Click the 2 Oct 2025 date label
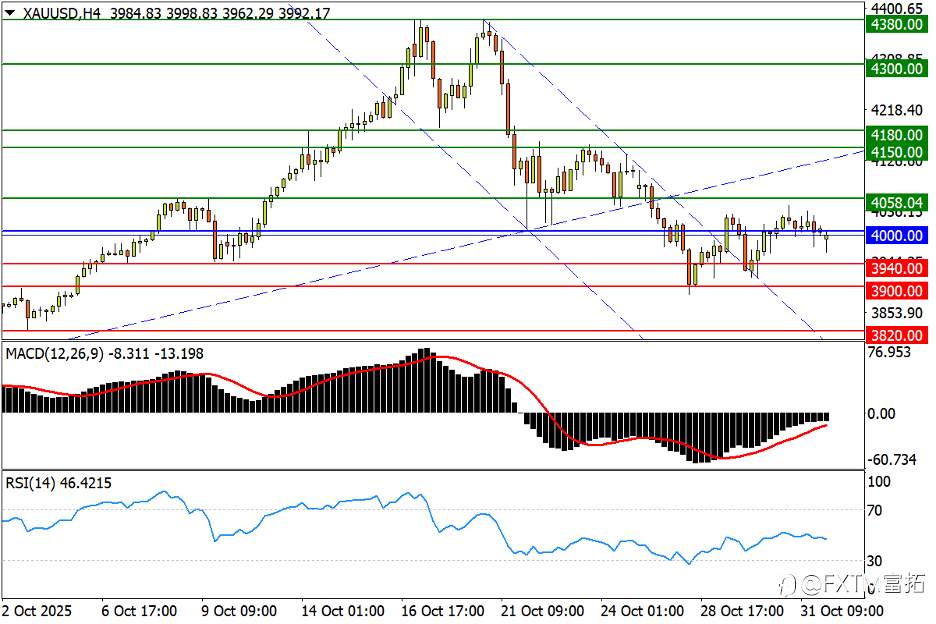Screen dimensions: 936x624 point(36,611)
